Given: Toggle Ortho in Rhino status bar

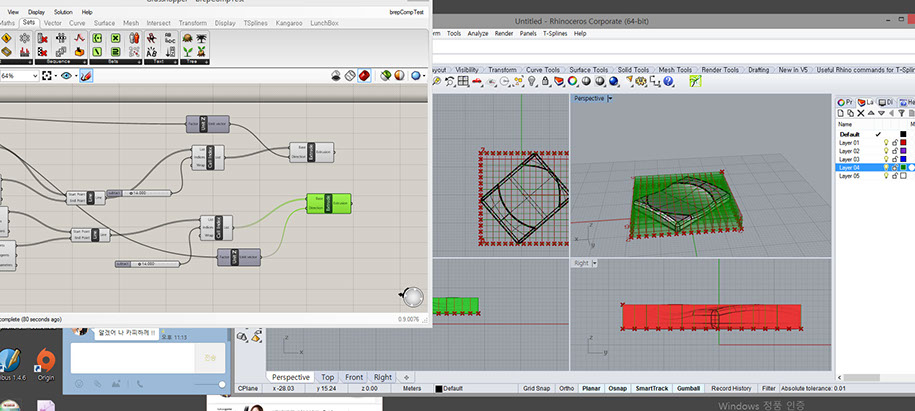Looking at the screenshot, I should [566, 388].
